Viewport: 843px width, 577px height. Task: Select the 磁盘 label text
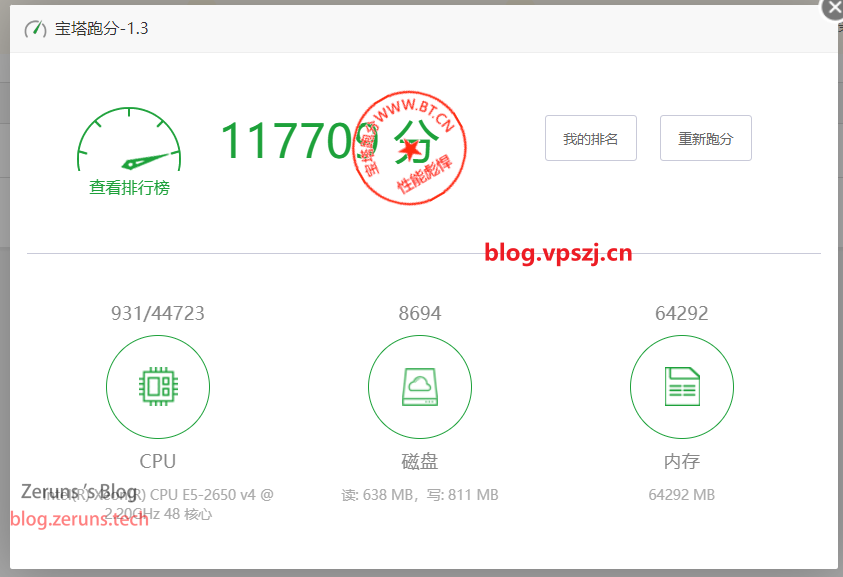coord(420,461)
